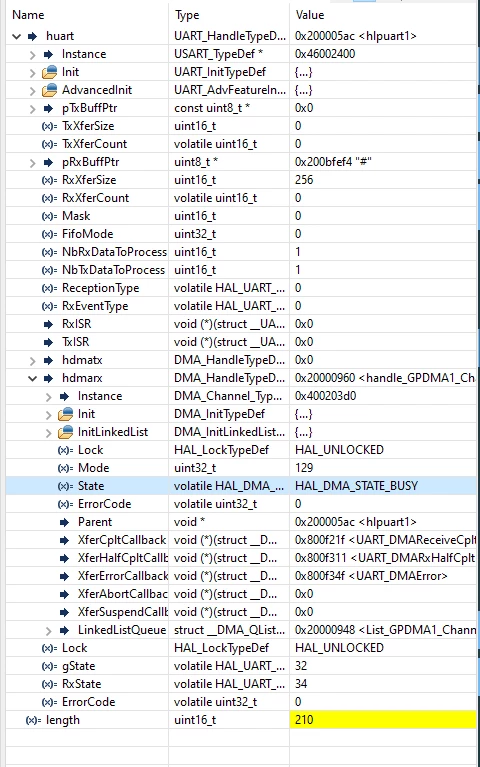
Task: Click the huart value 0x200005ac <hlpuart1>
Action: [x=356, y=36]
